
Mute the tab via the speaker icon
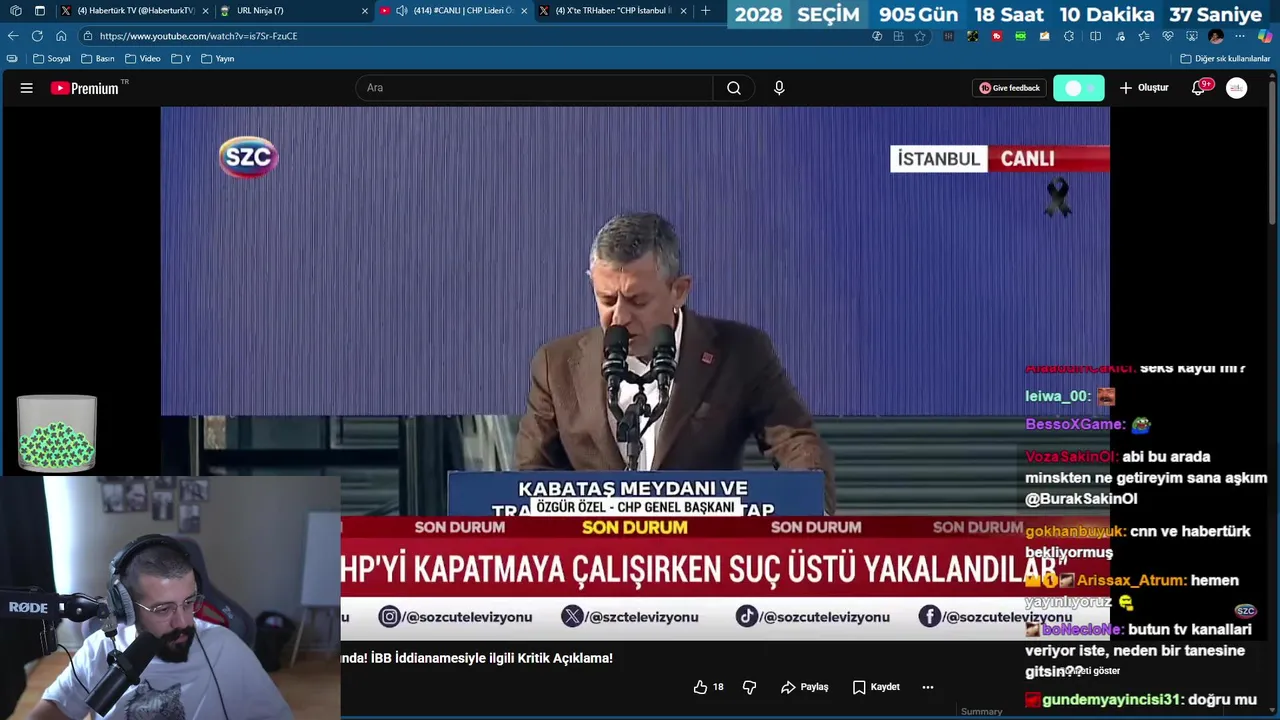point(401,11)
